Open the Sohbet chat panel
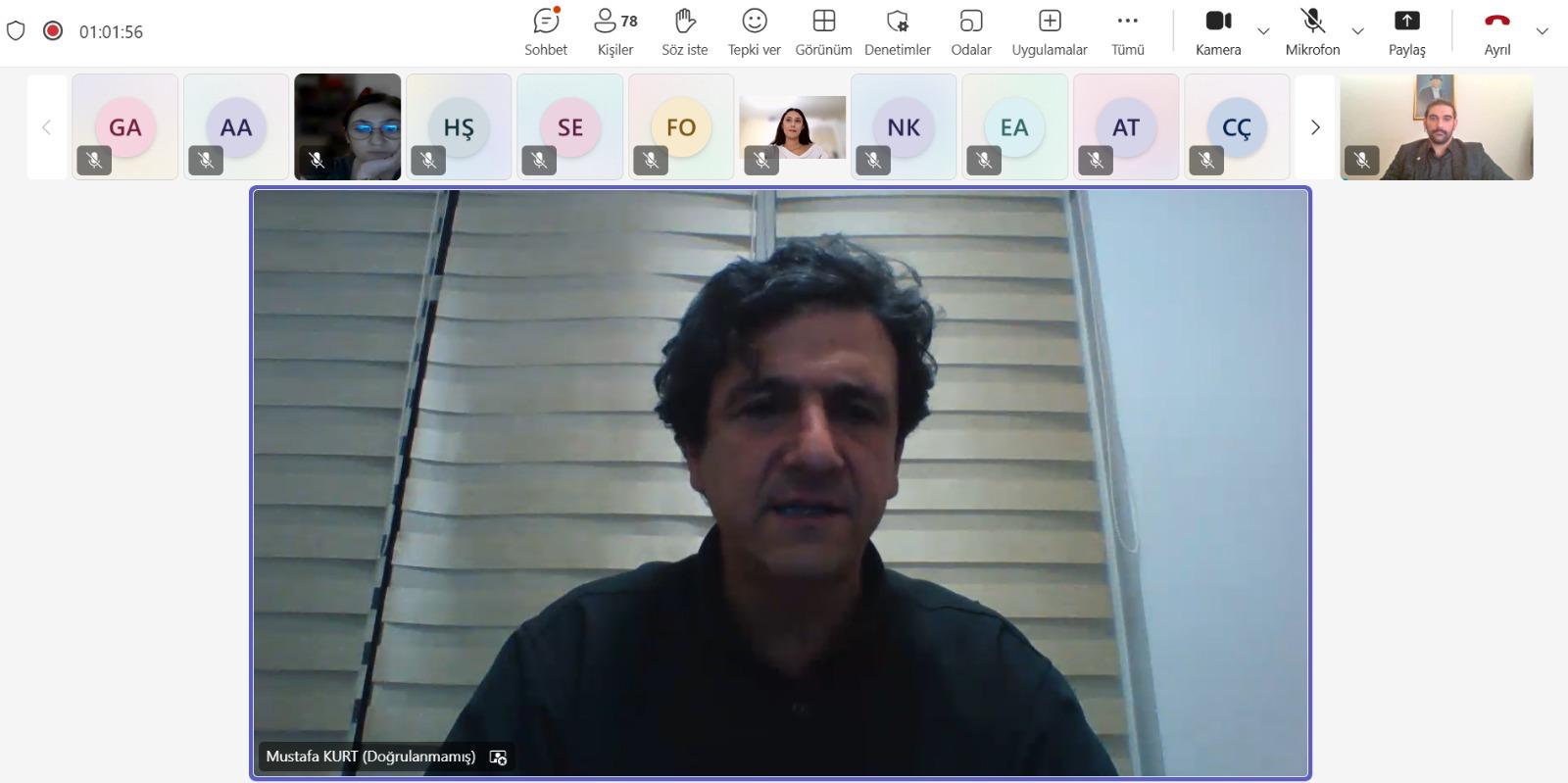This screenshot has height=783, width=1568. [545, 31]
